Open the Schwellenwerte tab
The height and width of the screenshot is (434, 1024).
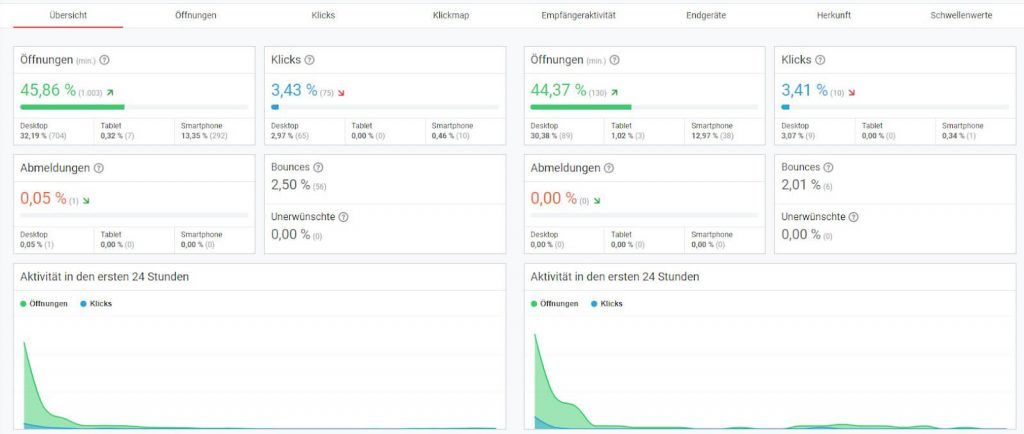tap(961, 15)
